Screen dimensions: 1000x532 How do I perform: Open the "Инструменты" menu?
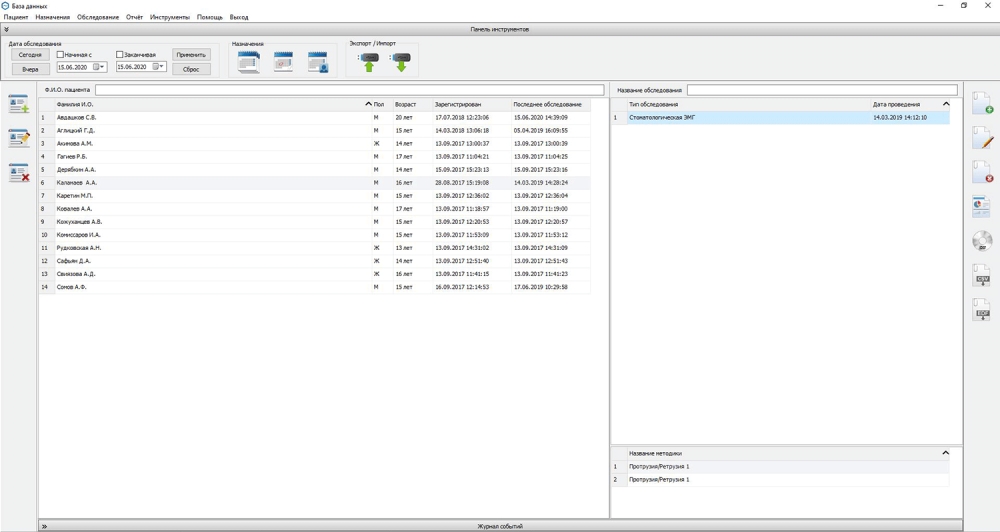(x=169, y=17)
